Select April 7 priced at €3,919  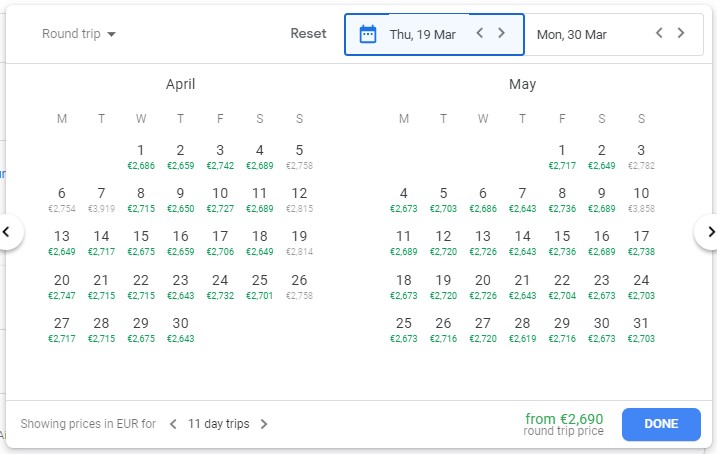pos(101,198)
